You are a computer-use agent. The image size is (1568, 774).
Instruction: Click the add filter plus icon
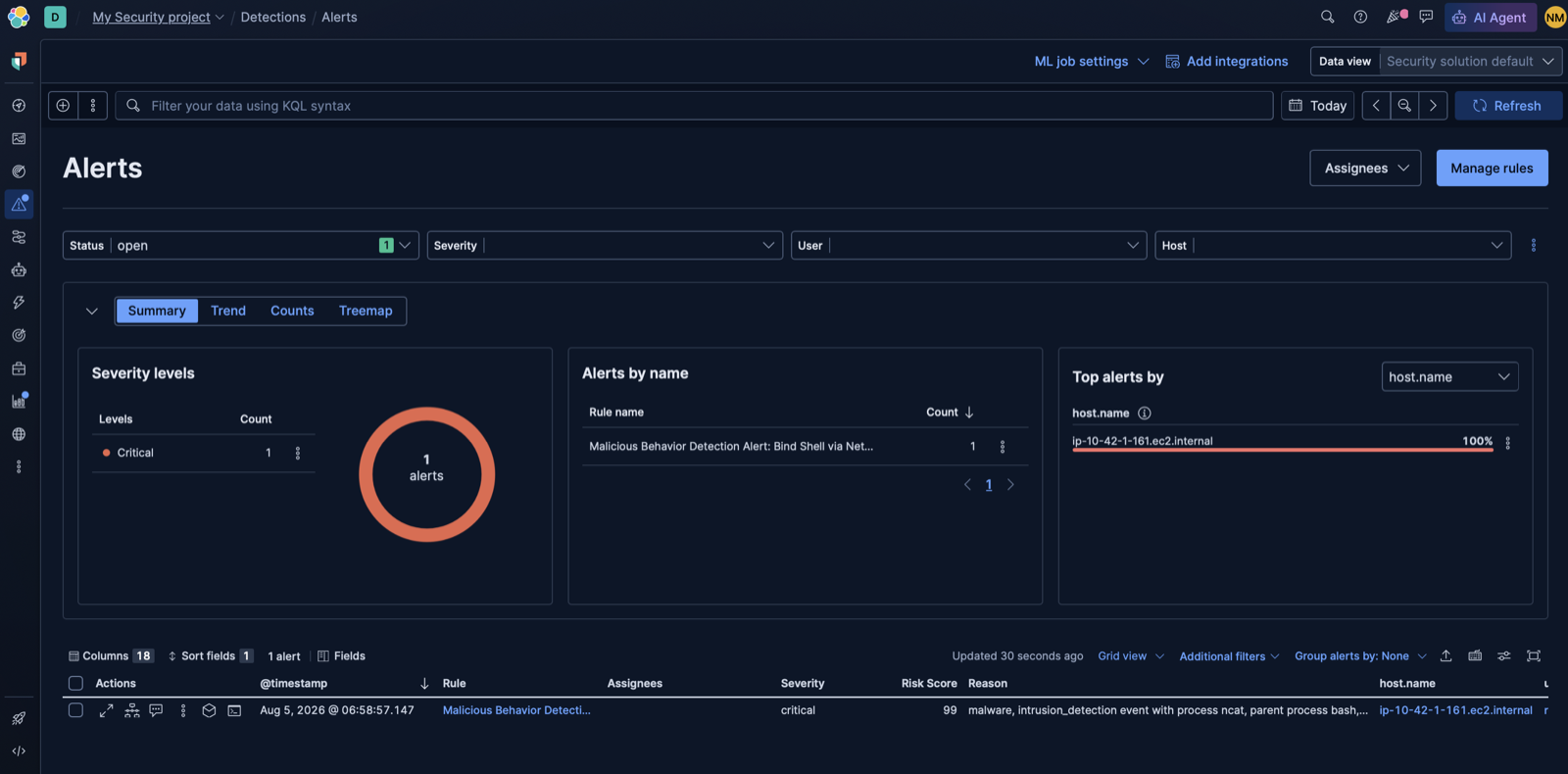(63, 106)
